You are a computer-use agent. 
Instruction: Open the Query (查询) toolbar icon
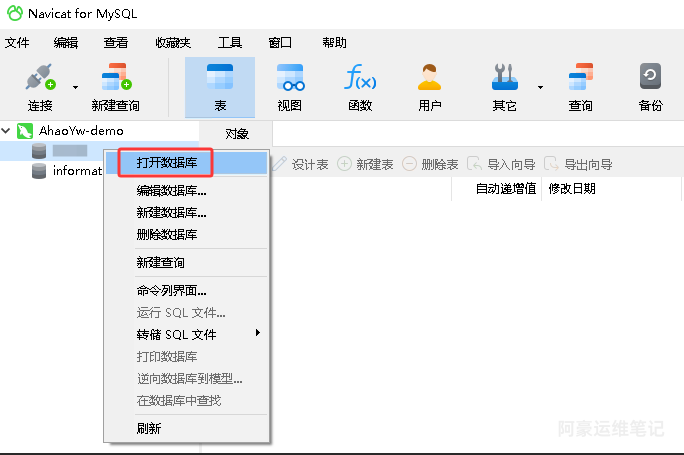coord(581,77)
